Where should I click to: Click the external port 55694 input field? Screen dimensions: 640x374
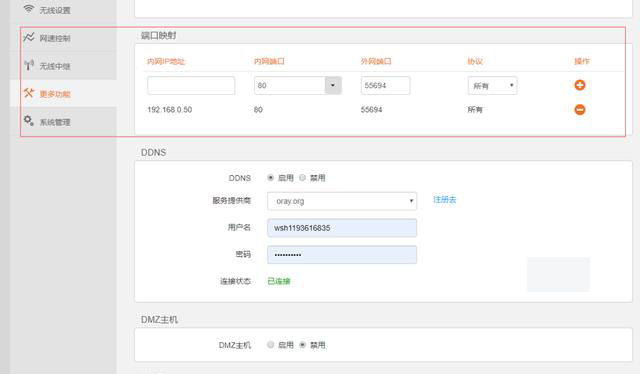coord(385,85)
